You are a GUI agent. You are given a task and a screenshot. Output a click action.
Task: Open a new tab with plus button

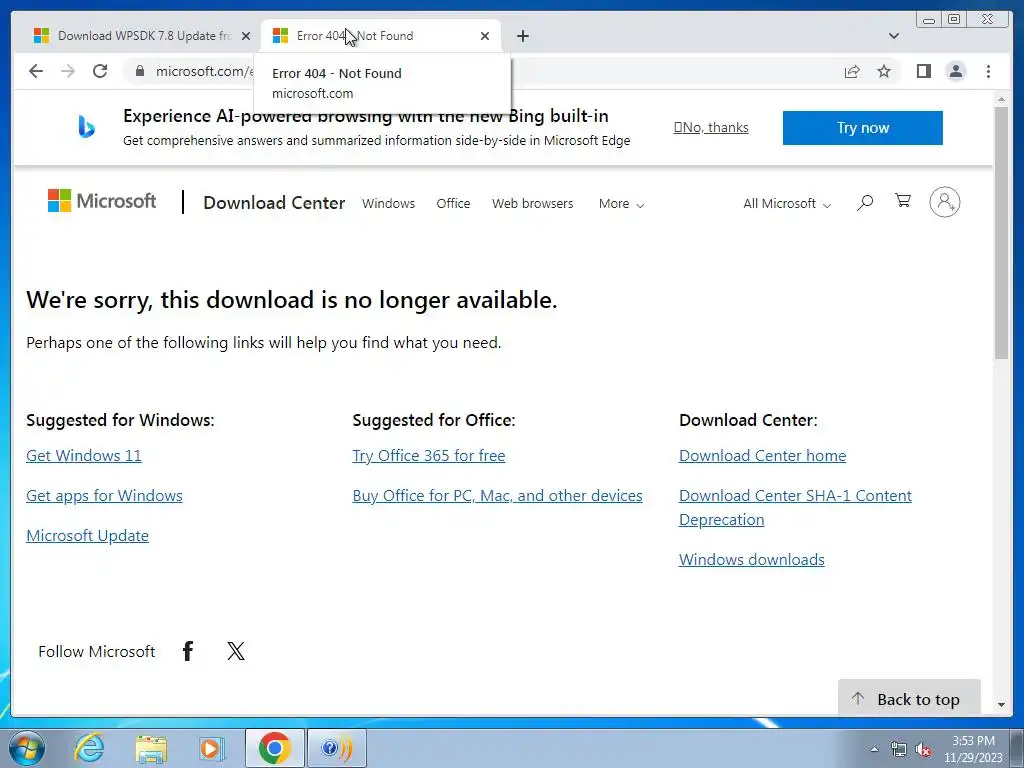coord(523,36)
